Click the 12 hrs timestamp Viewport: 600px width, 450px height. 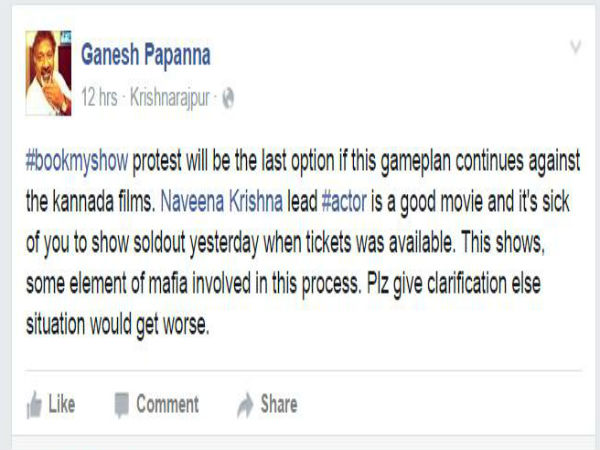[99, 97]
